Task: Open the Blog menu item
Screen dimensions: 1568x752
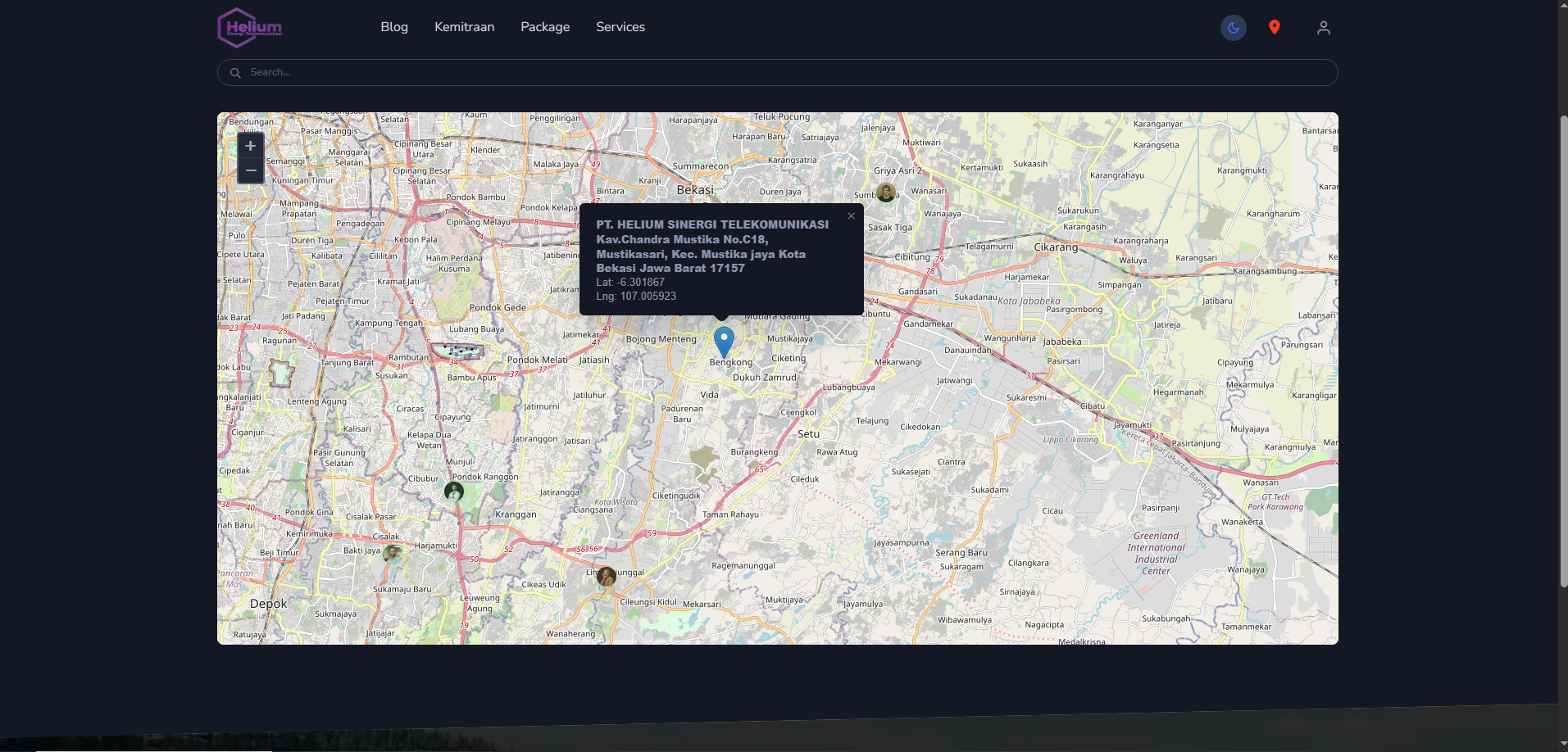Action: [394, 27]
